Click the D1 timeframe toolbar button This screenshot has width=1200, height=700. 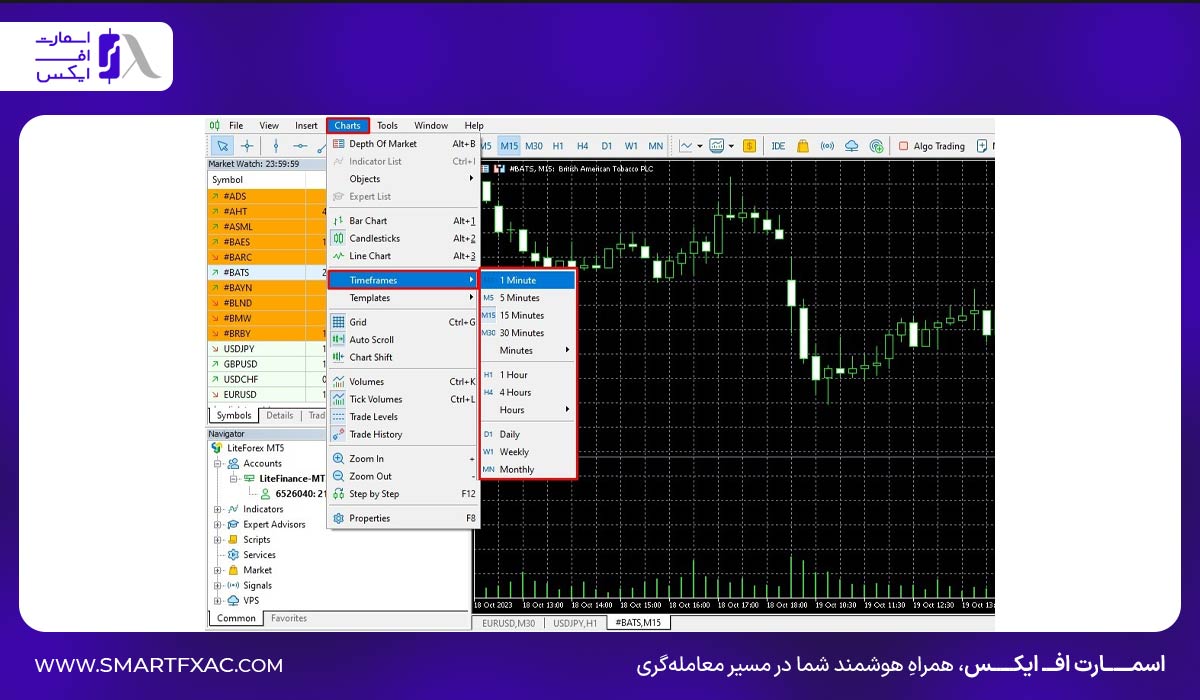tap(606, 146)
